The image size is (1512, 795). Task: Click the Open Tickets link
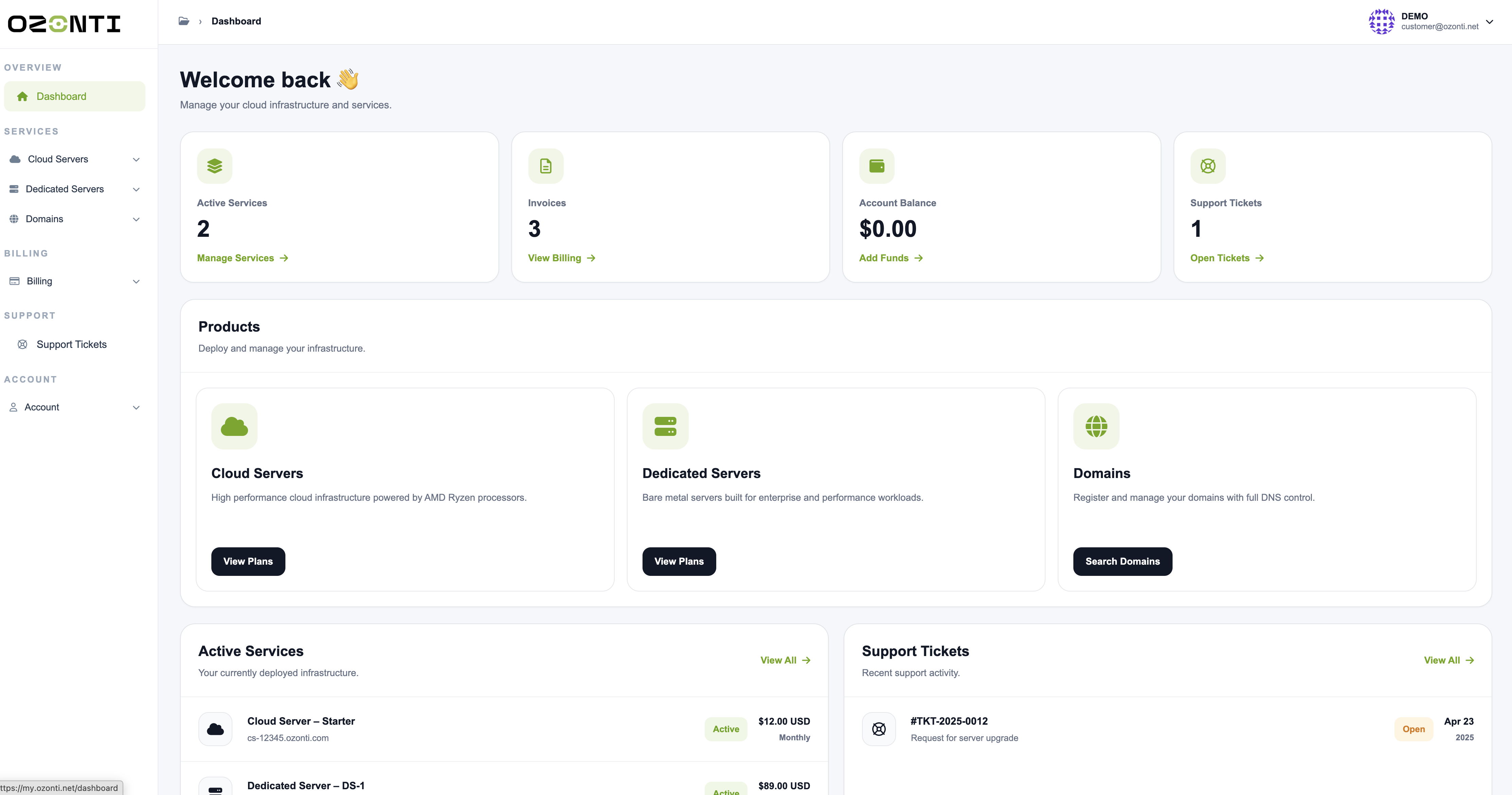[1227, 258]
